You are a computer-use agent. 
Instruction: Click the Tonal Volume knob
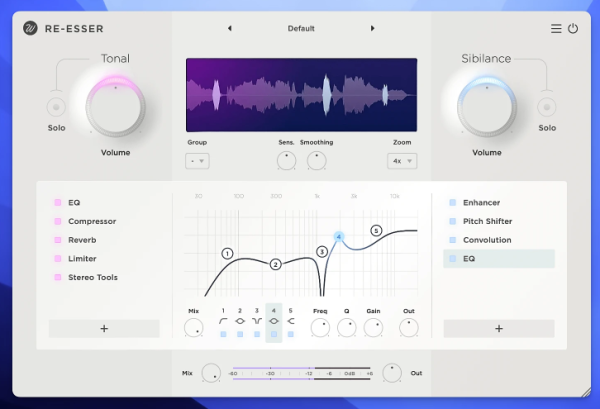pos(115,108)
